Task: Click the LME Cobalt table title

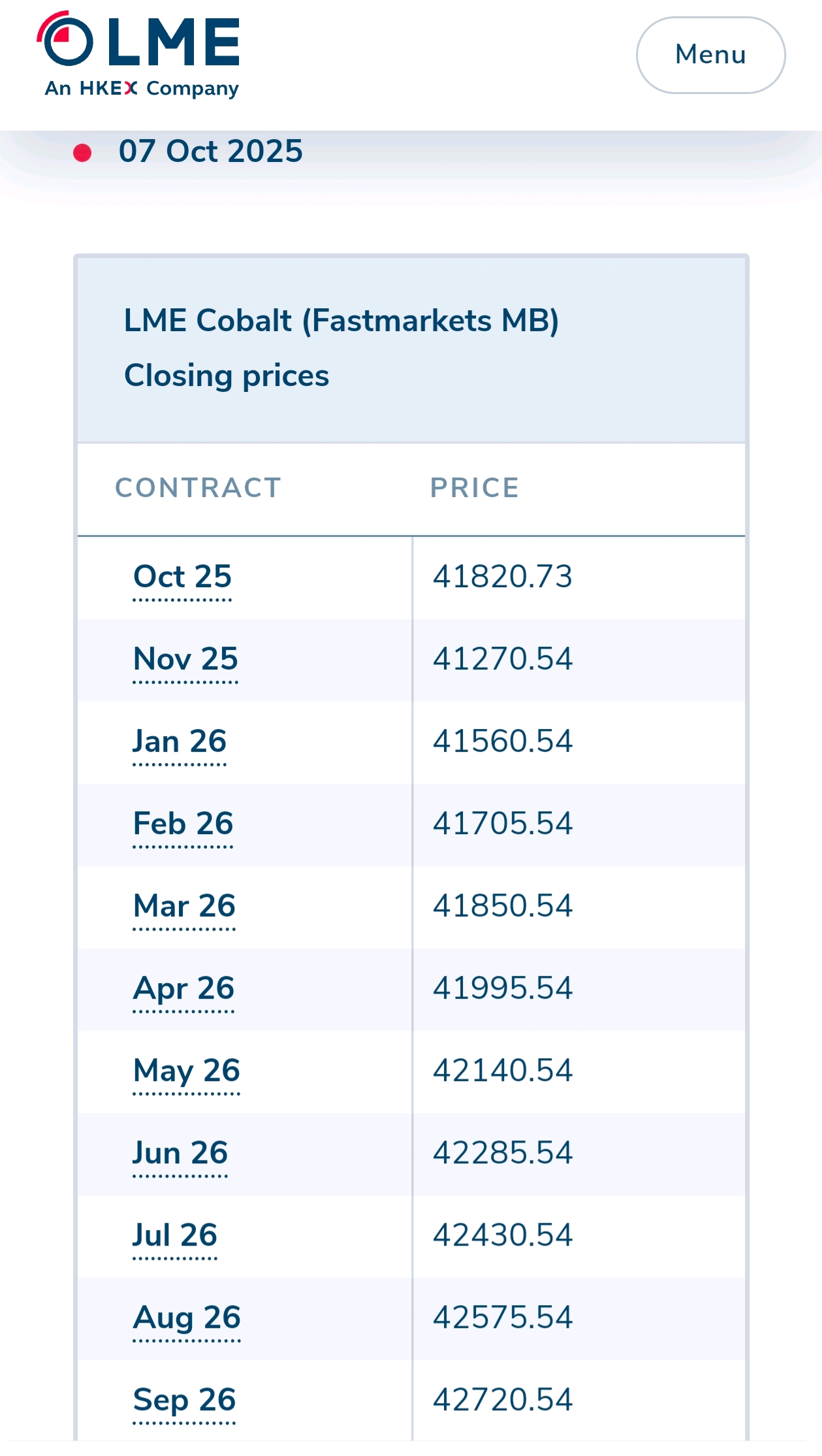Action: (341, 321)
